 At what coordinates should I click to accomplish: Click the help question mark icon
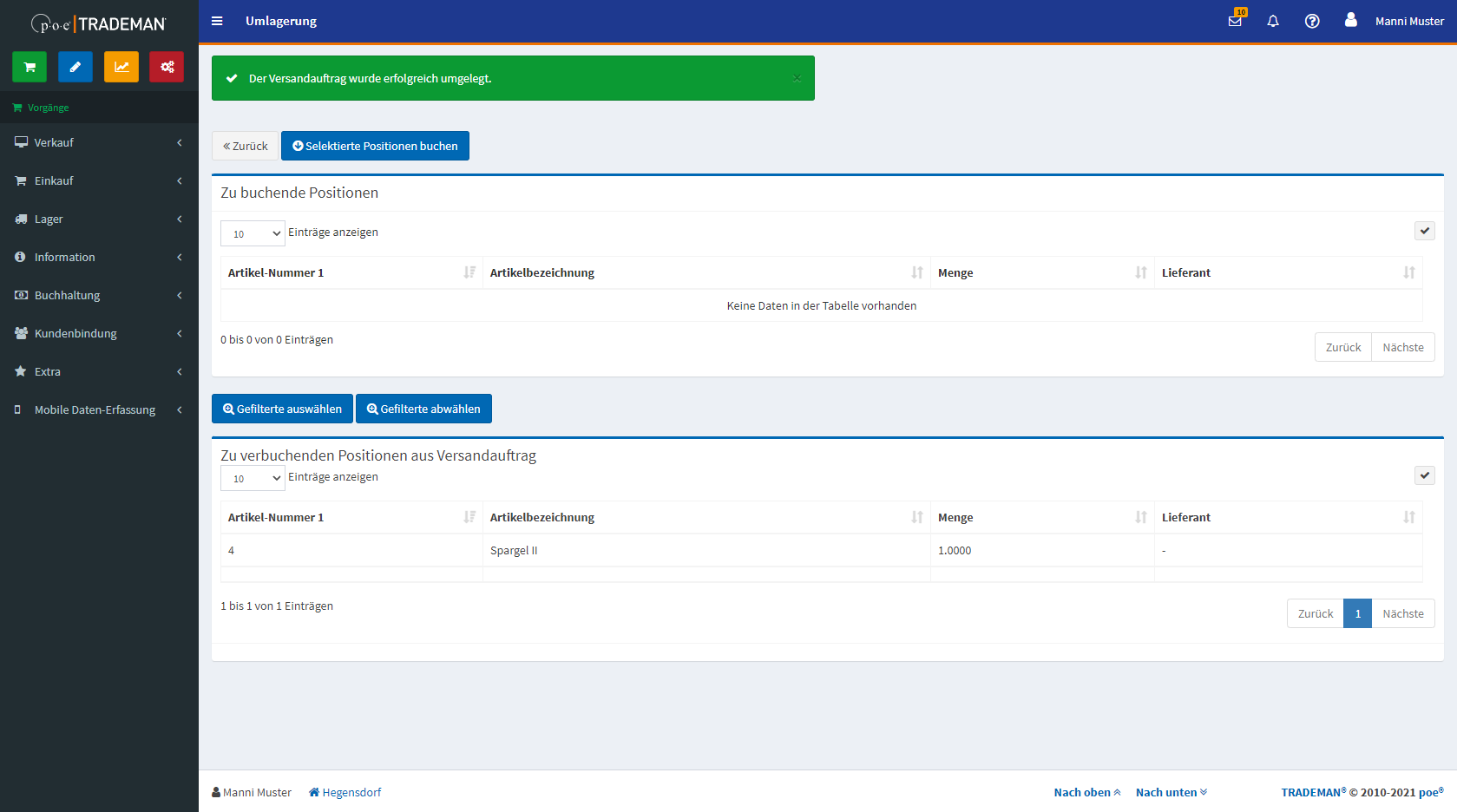click(x=1312, y=21)
